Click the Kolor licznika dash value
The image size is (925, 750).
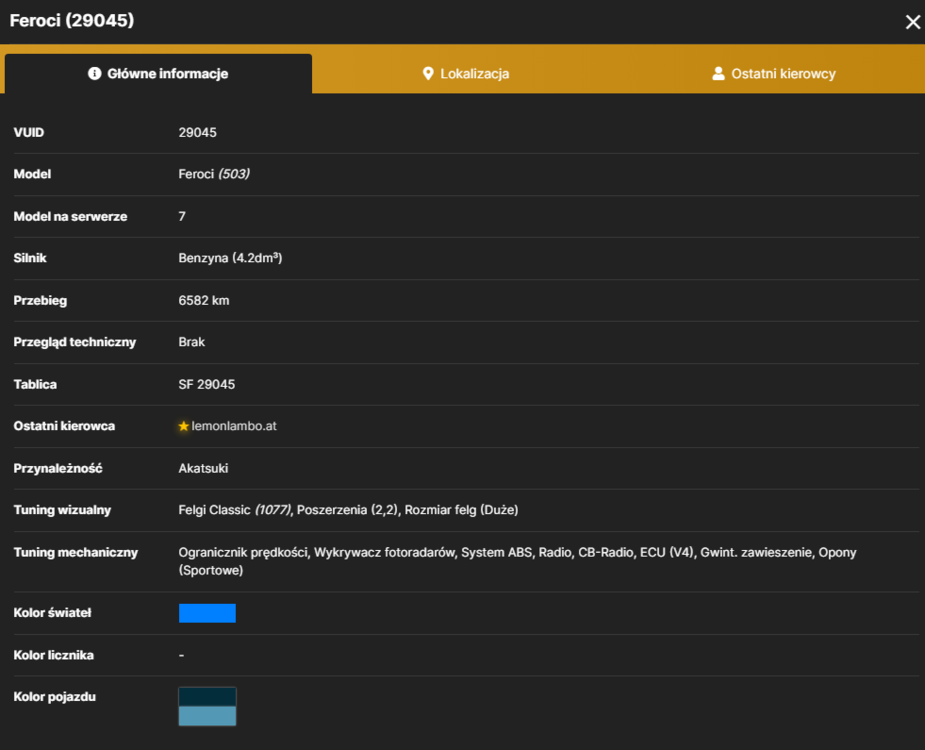point(181,655)
